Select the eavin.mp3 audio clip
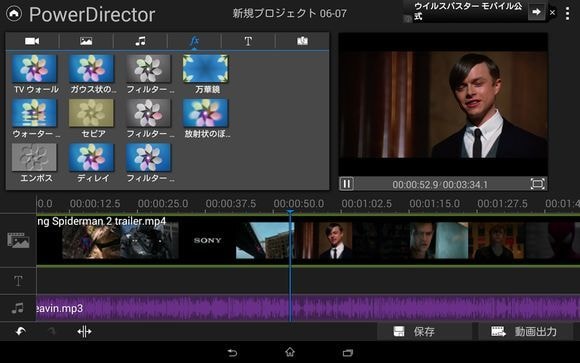Viewport: 580px width, 363px height. [308, 308]
